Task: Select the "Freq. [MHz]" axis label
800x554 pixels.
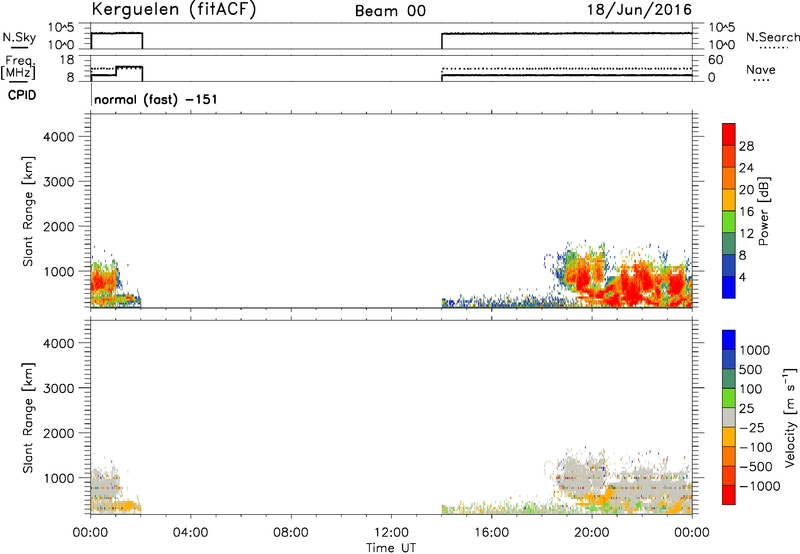Action: click(x=18, y=67)
